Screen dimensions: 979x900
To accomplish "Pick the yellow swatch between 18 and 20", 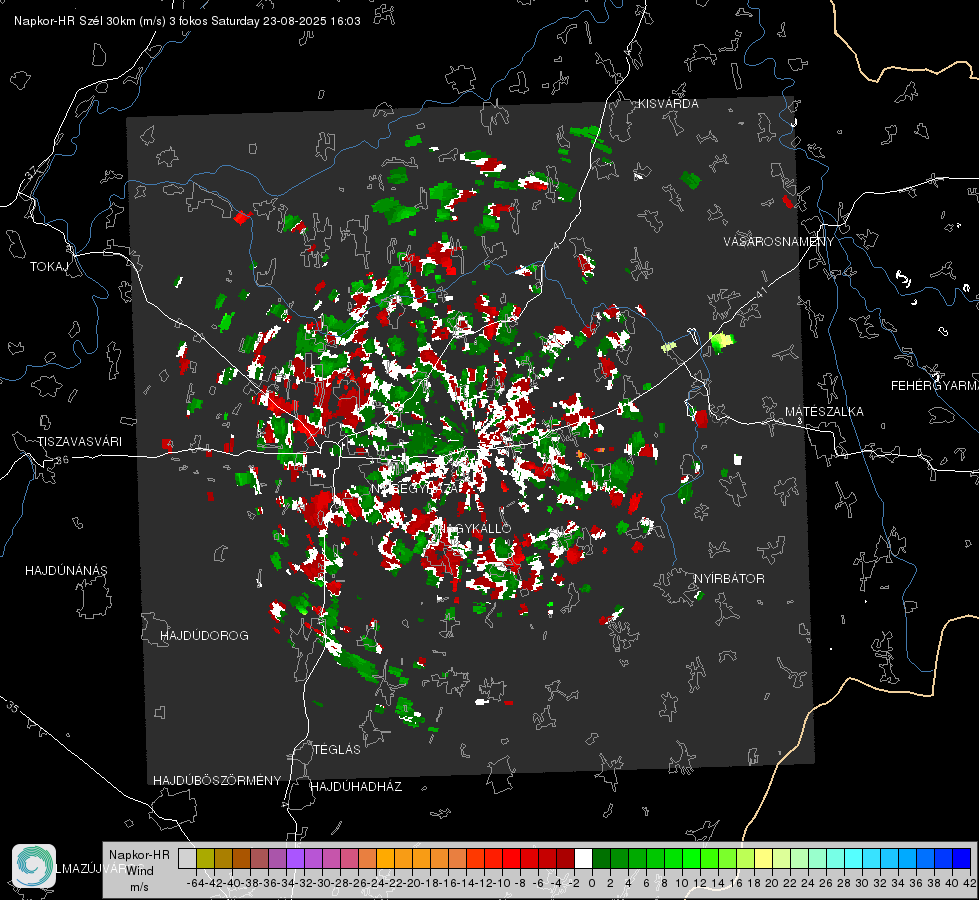I will 764,859.
